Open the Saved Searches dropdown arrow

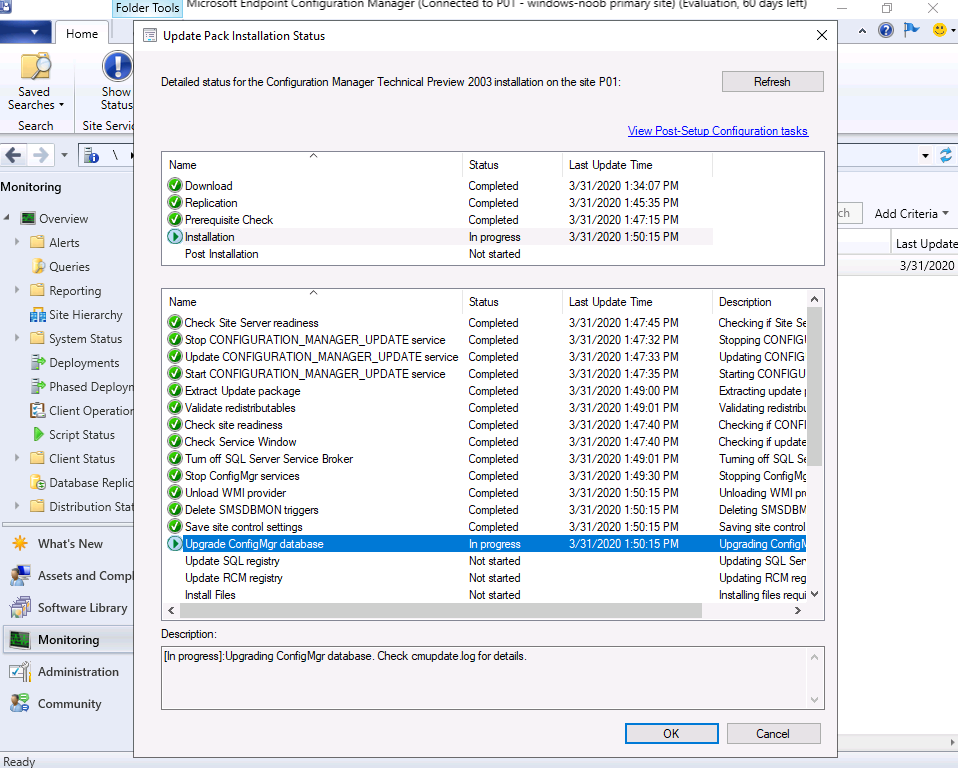[61, 105]
